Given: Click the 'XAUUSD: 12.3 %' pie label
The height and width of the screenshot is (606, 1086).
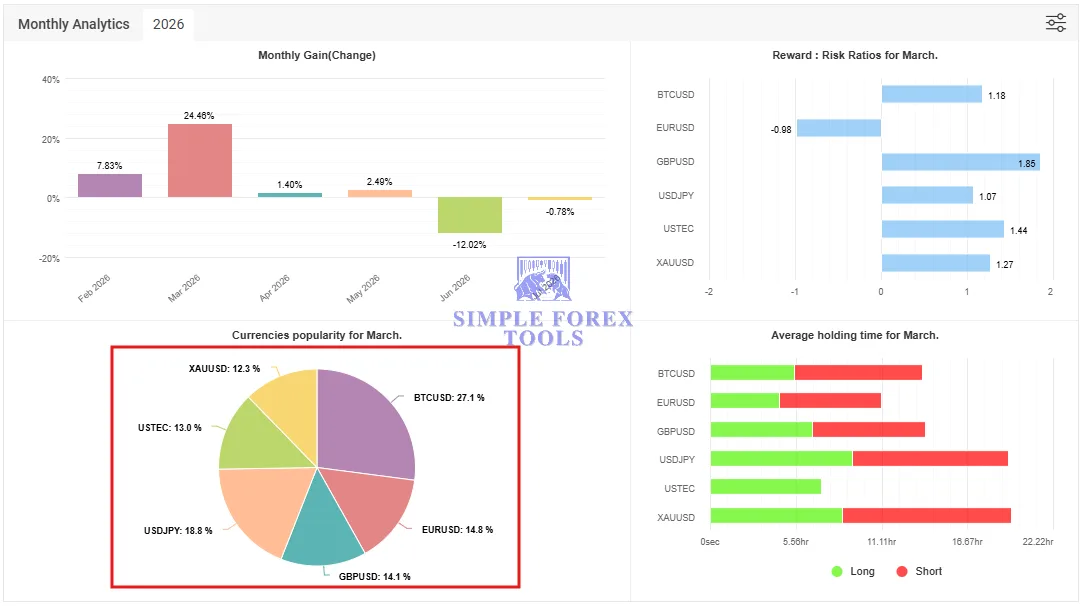Looking at the screenshot, I should tap(224, 368).
